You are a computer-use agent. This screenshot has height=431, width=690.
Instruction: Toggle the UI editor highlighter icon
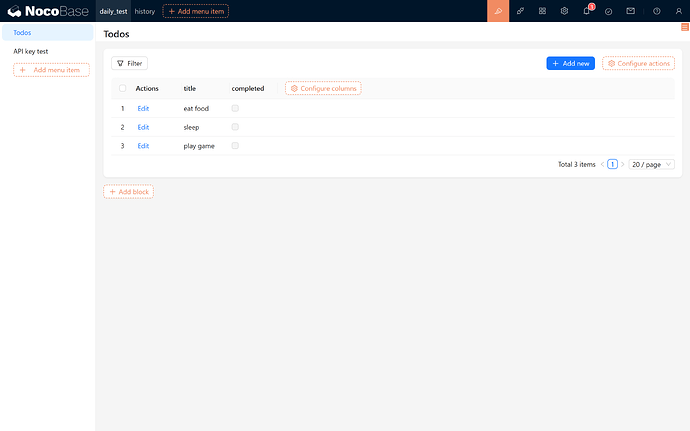coord(498,11)
